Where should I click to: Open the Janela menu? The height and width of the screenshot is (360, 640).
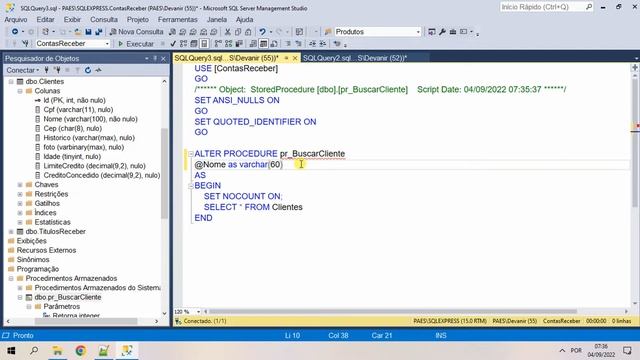click(217, 19)
